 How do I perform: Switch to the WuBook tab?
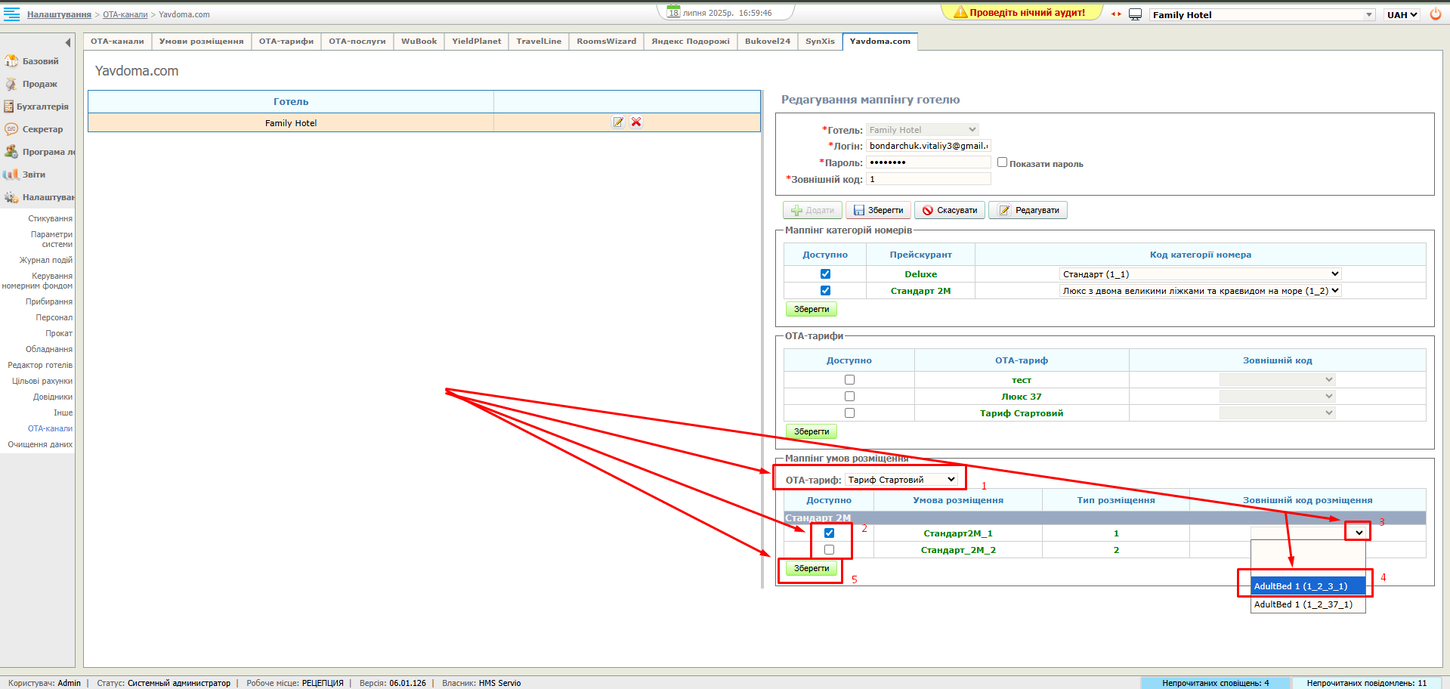tap(419, 41)
